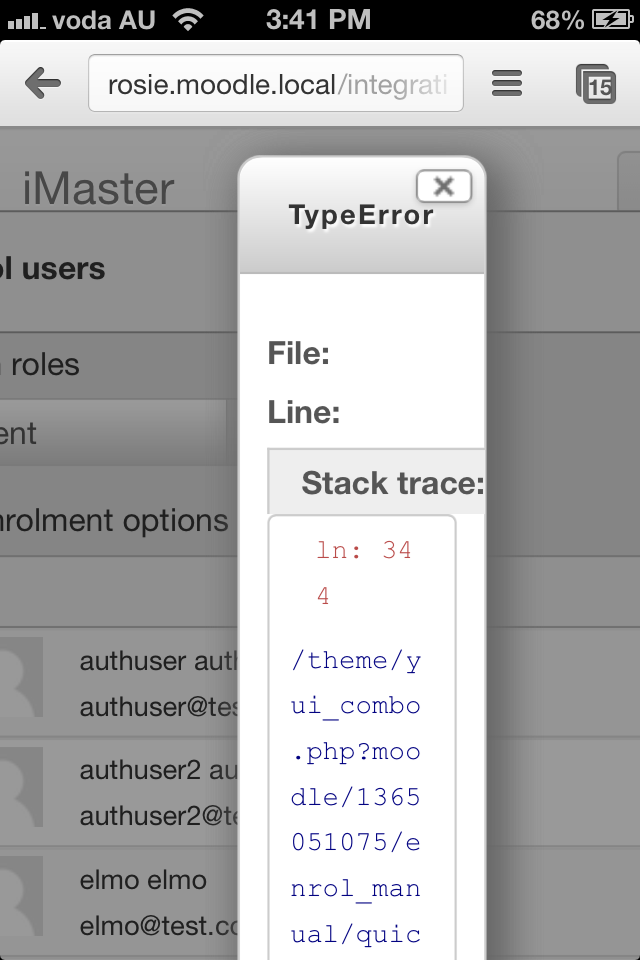
Task: Click the TypeError dialog title
Action: [361, 216]
